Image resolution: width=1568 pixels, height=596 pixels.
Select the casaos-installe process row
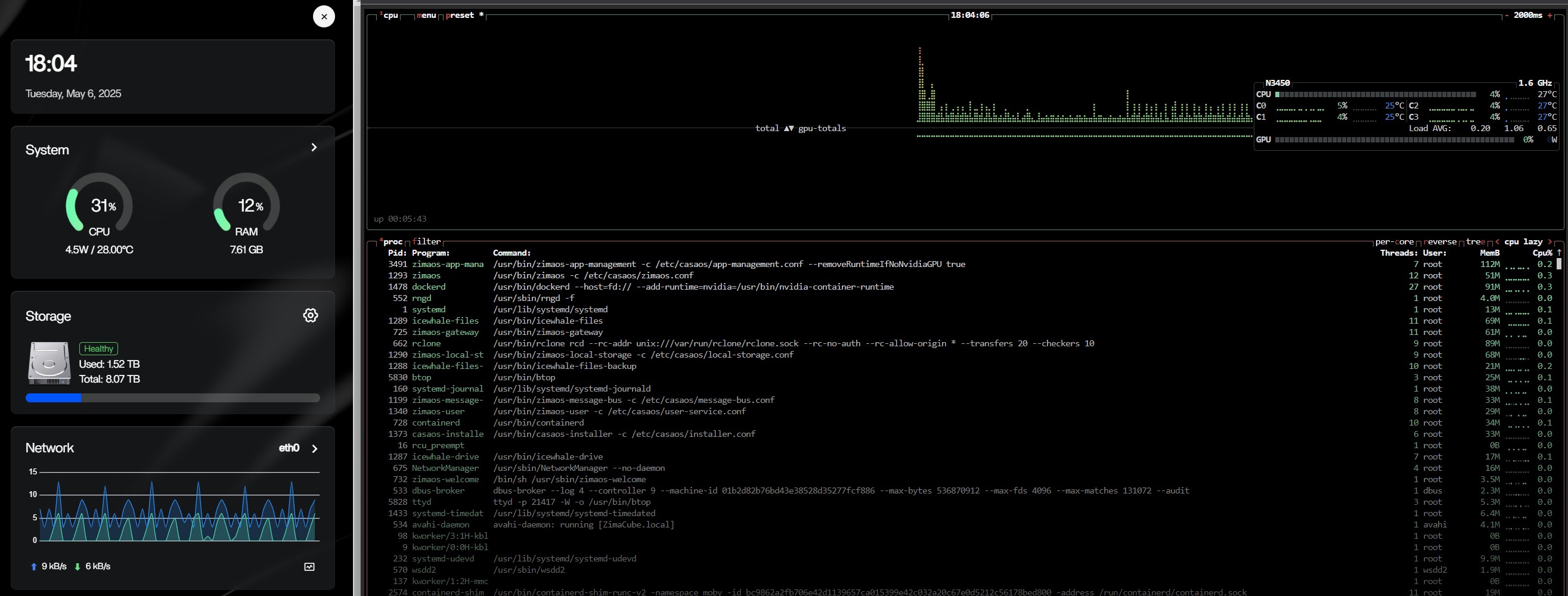(x=969, y=434)
